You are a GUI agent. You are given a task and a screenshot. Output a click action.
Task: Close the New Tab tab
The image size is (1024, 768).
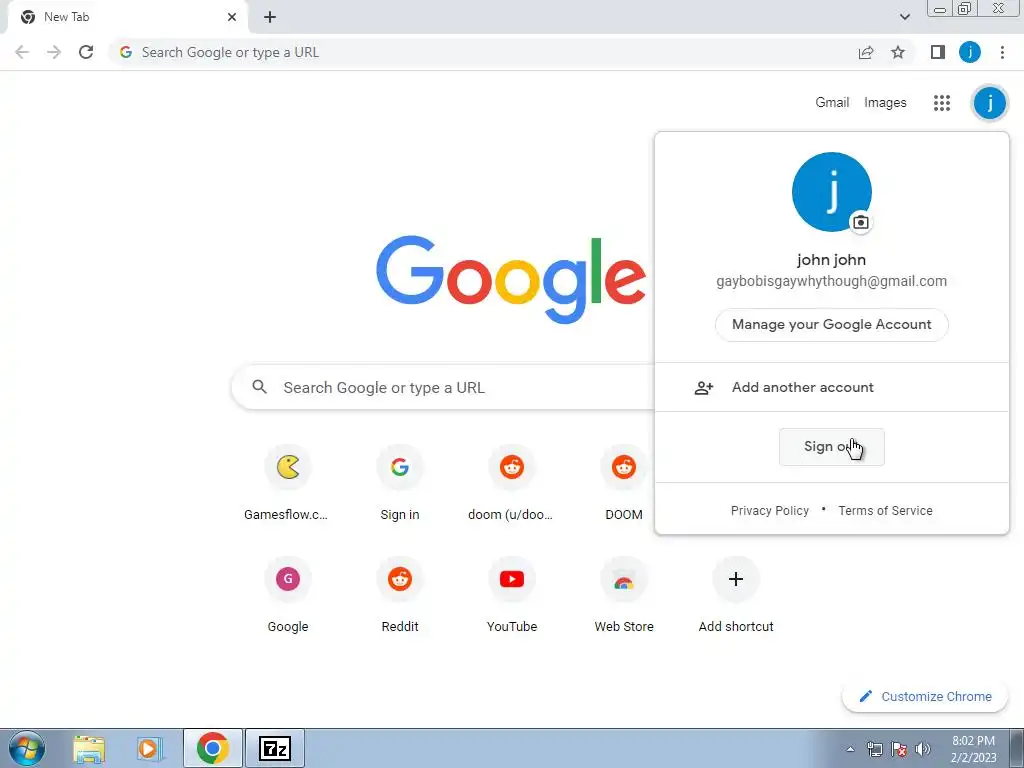click(232, 17)
